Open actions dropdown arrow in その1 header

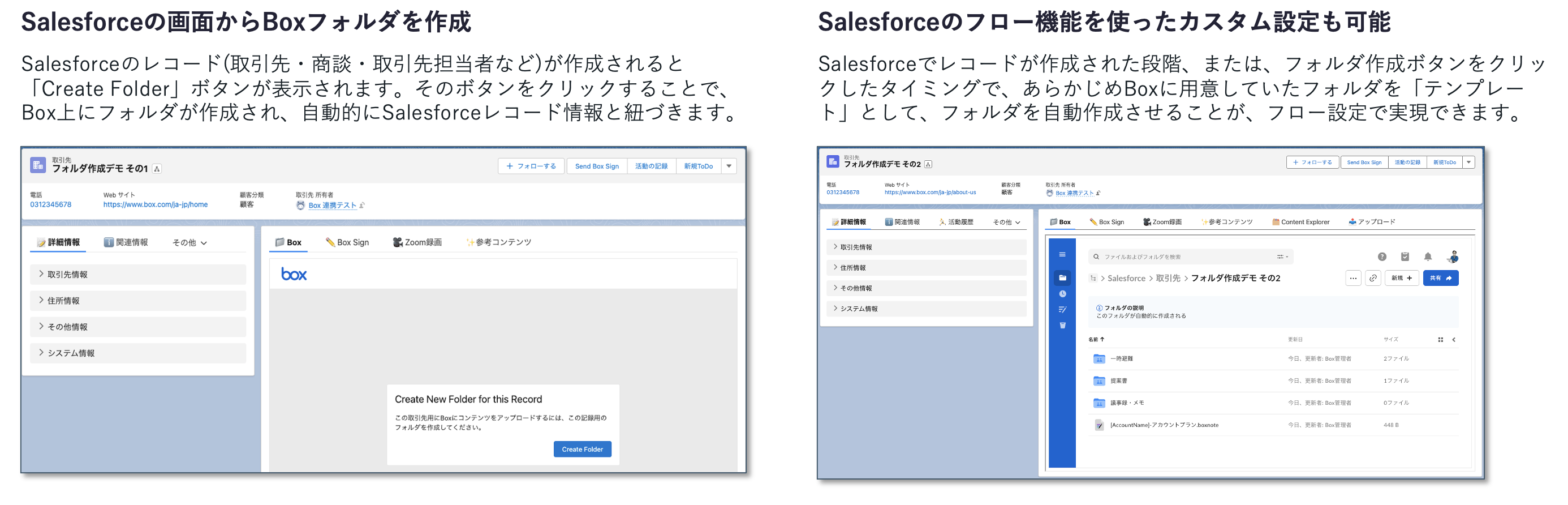(x=729, y=166)
